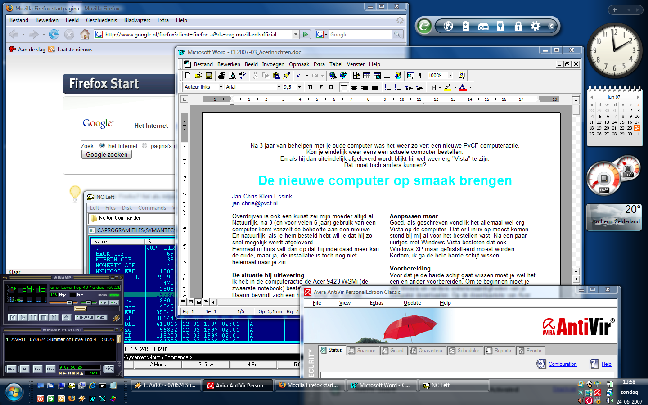Click the Winamp balance slider
The image size is (648, 405).
(89, 303)
